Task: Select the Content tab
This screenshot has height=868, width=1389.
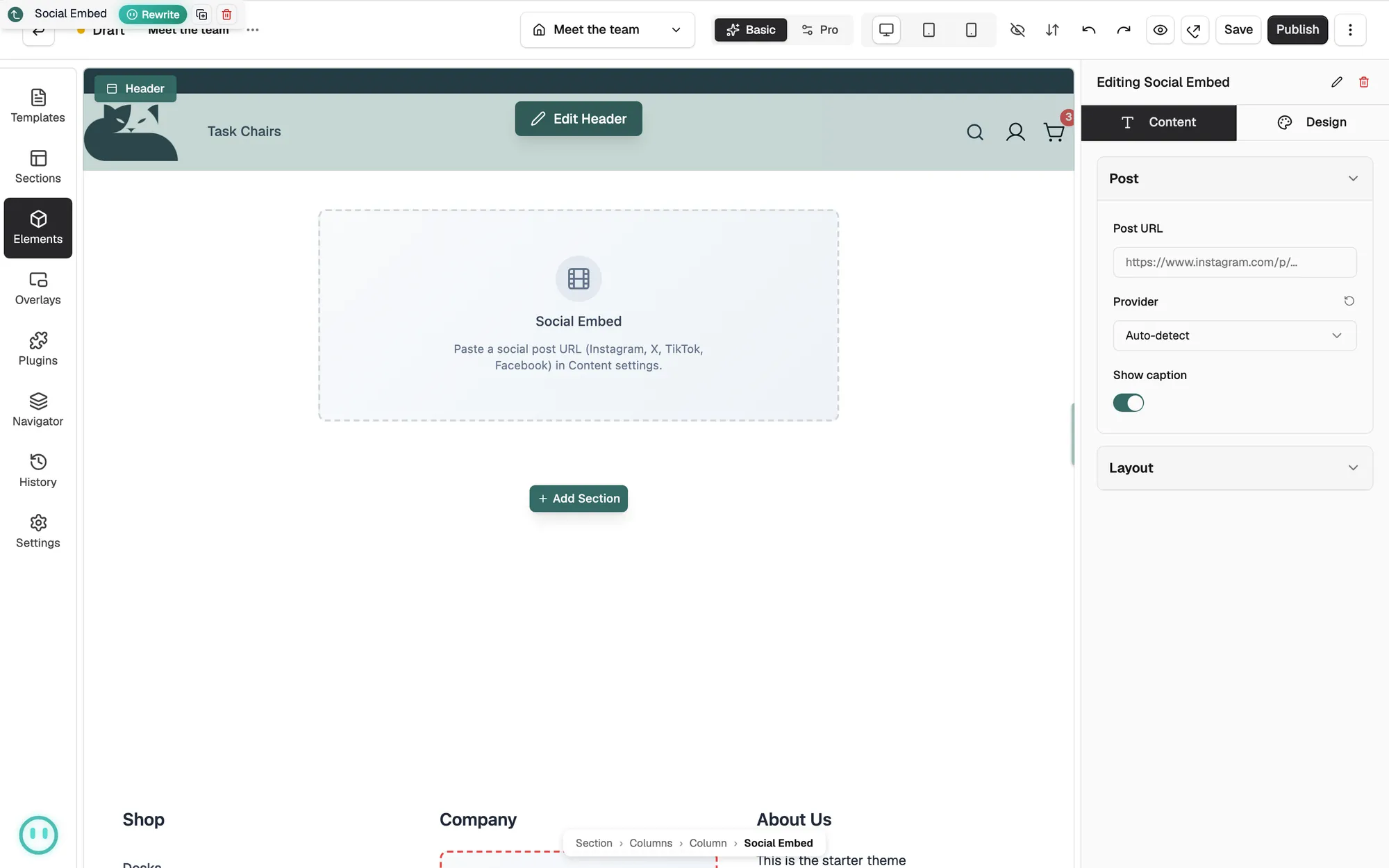Action: (1158, 122)
